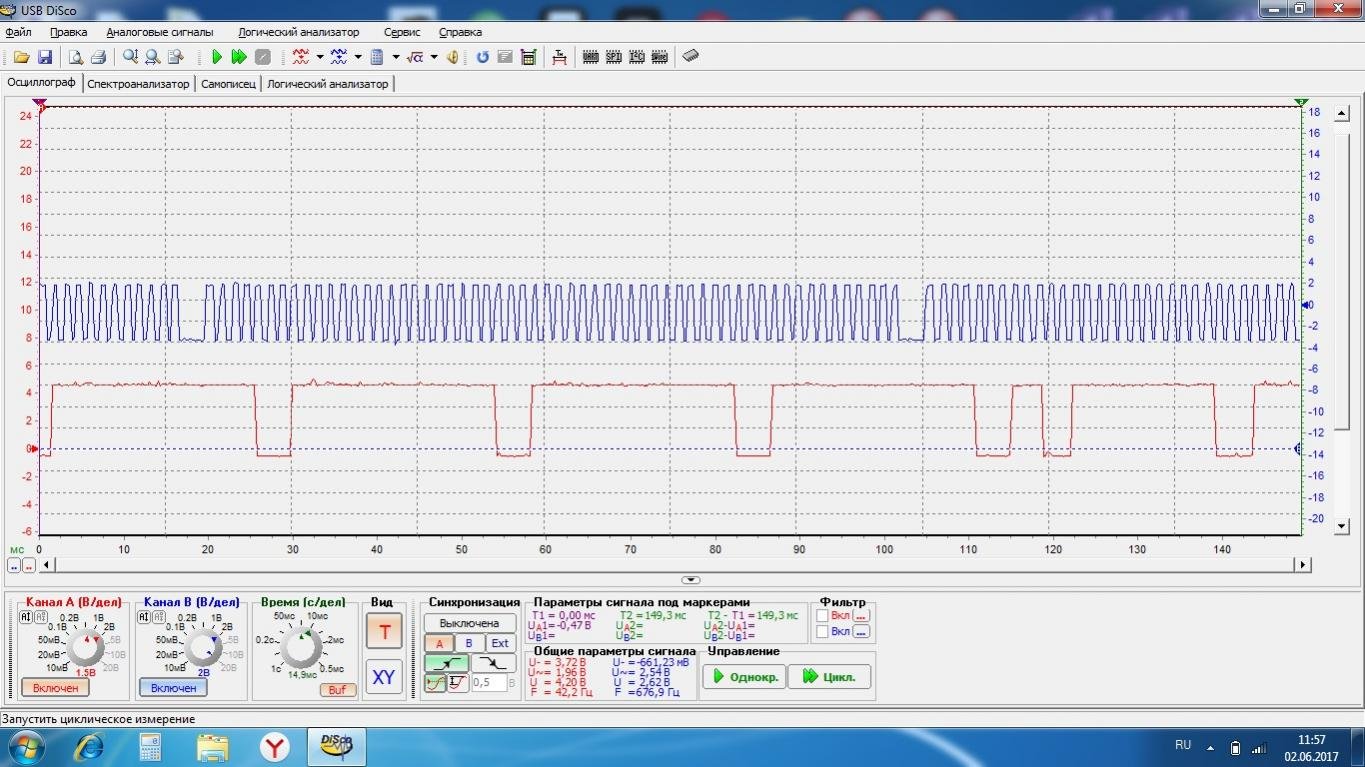Click the Время time-per-division knob

(300, 648)
